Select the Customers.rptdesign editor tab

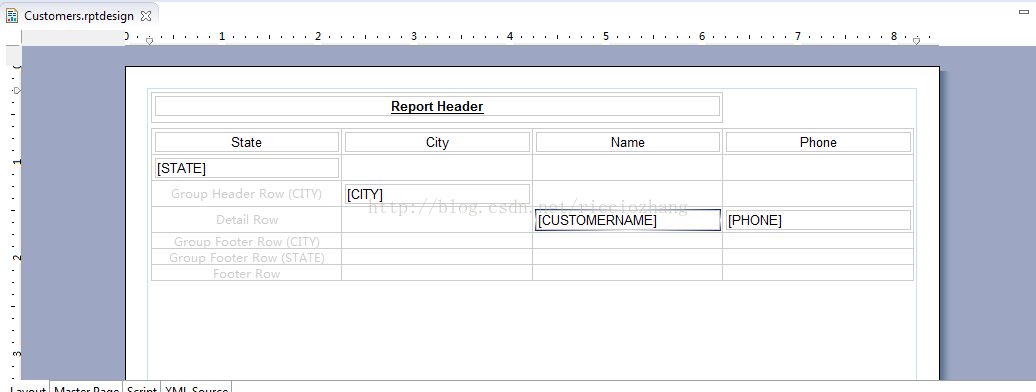pyautogui.click(x=79, y=16)
